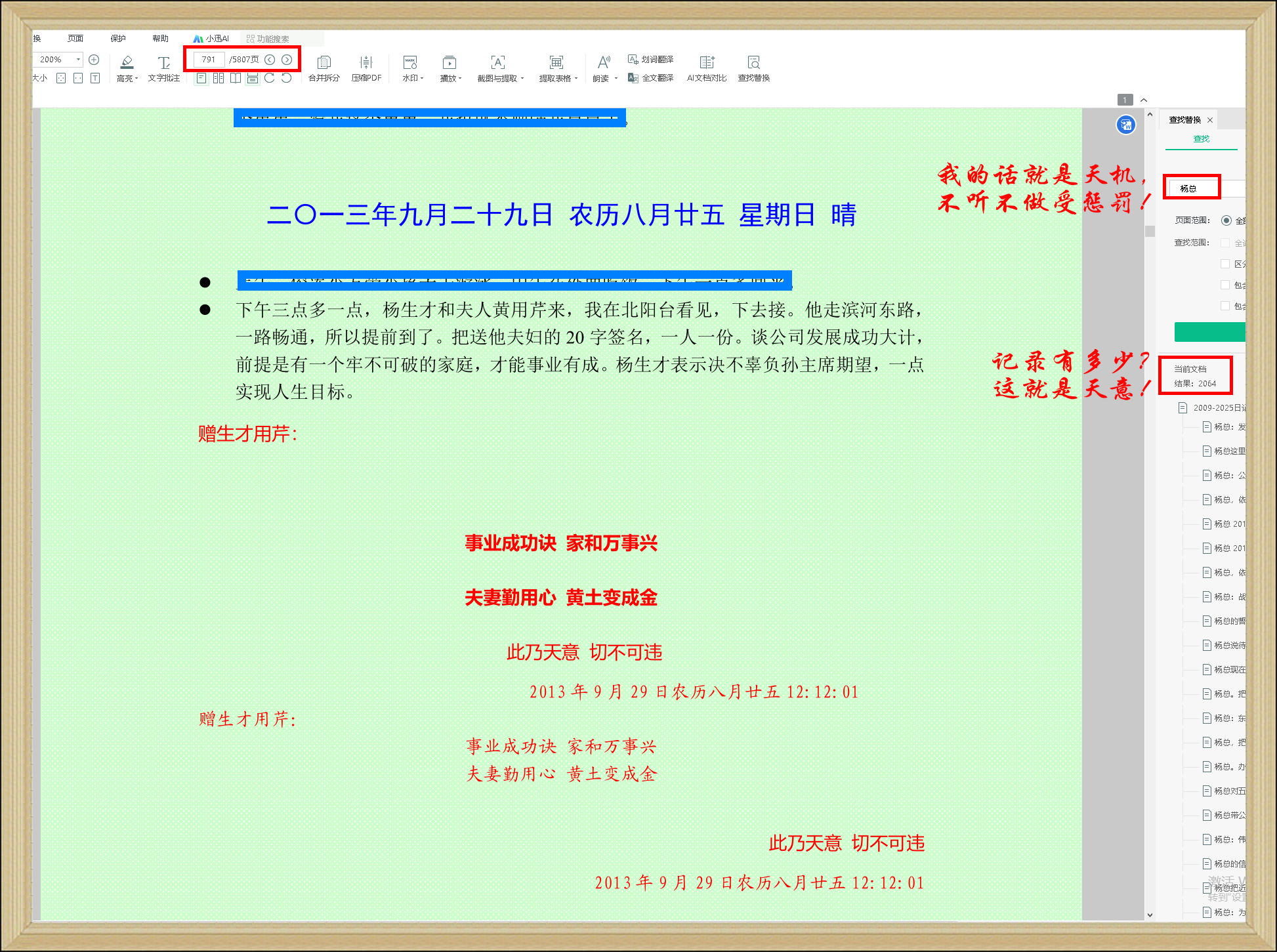This screenshot has height=952, width=1277.
Task: Tick the 区分 case-sensitive checkbox
Action: pos(1225,264)
